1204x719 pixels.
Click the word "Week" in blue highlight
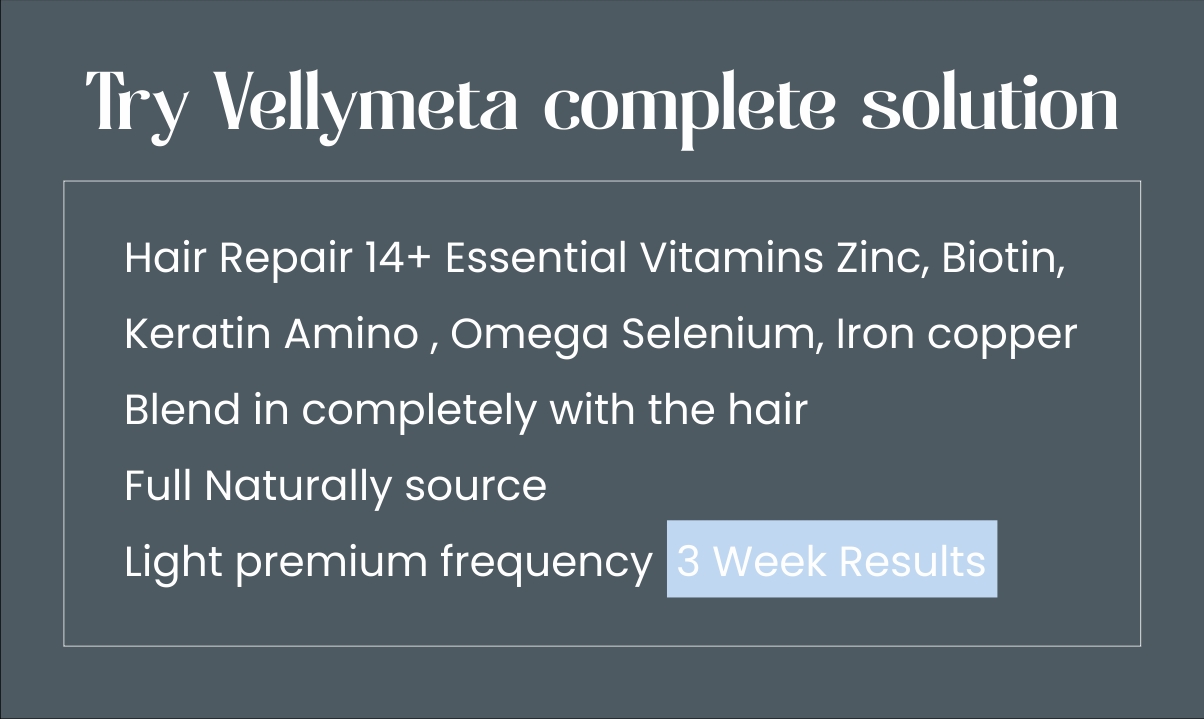pyautogui.click(x=770, y=561)
